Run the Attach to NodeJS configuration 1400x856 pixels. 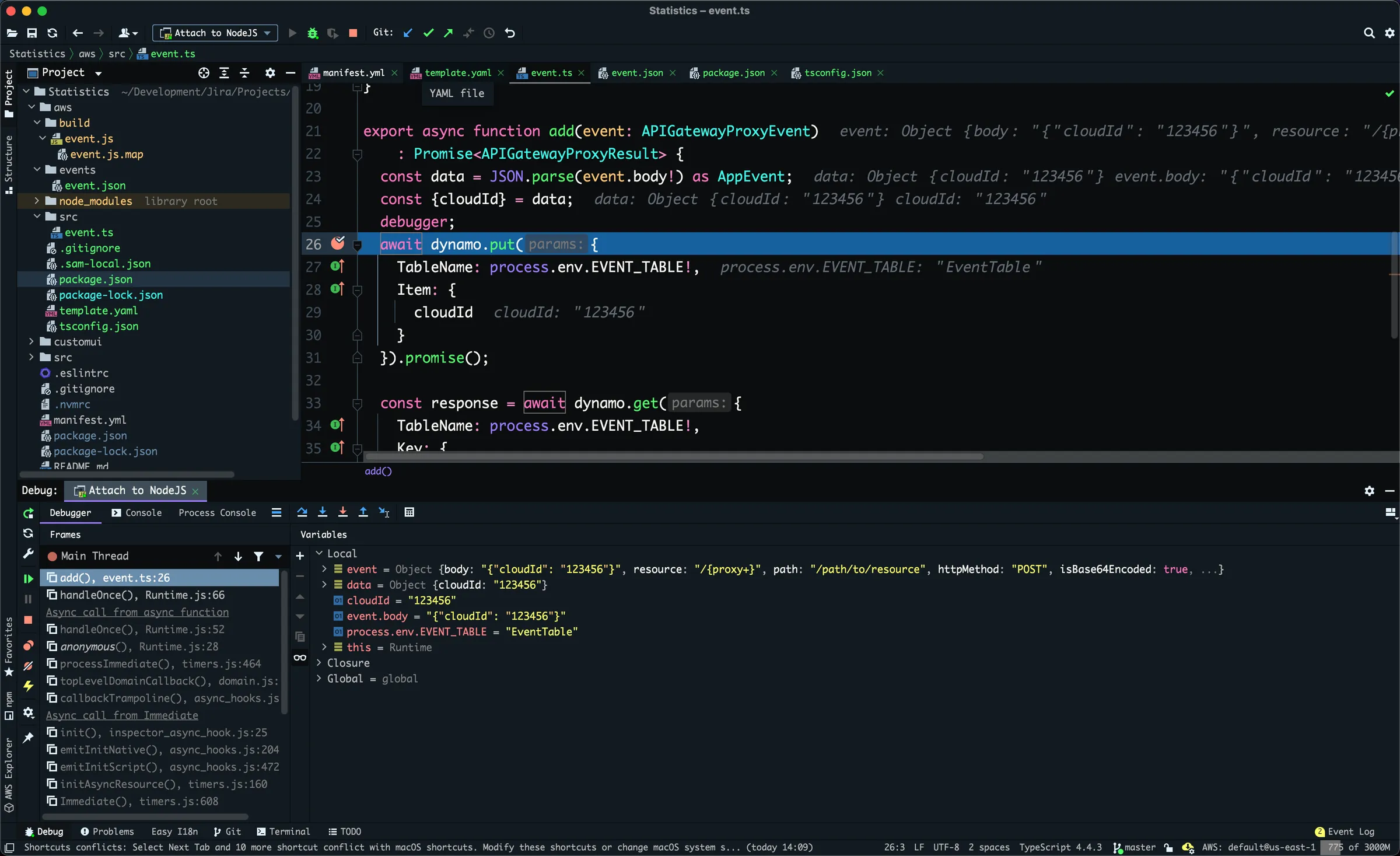click(292, 33)
